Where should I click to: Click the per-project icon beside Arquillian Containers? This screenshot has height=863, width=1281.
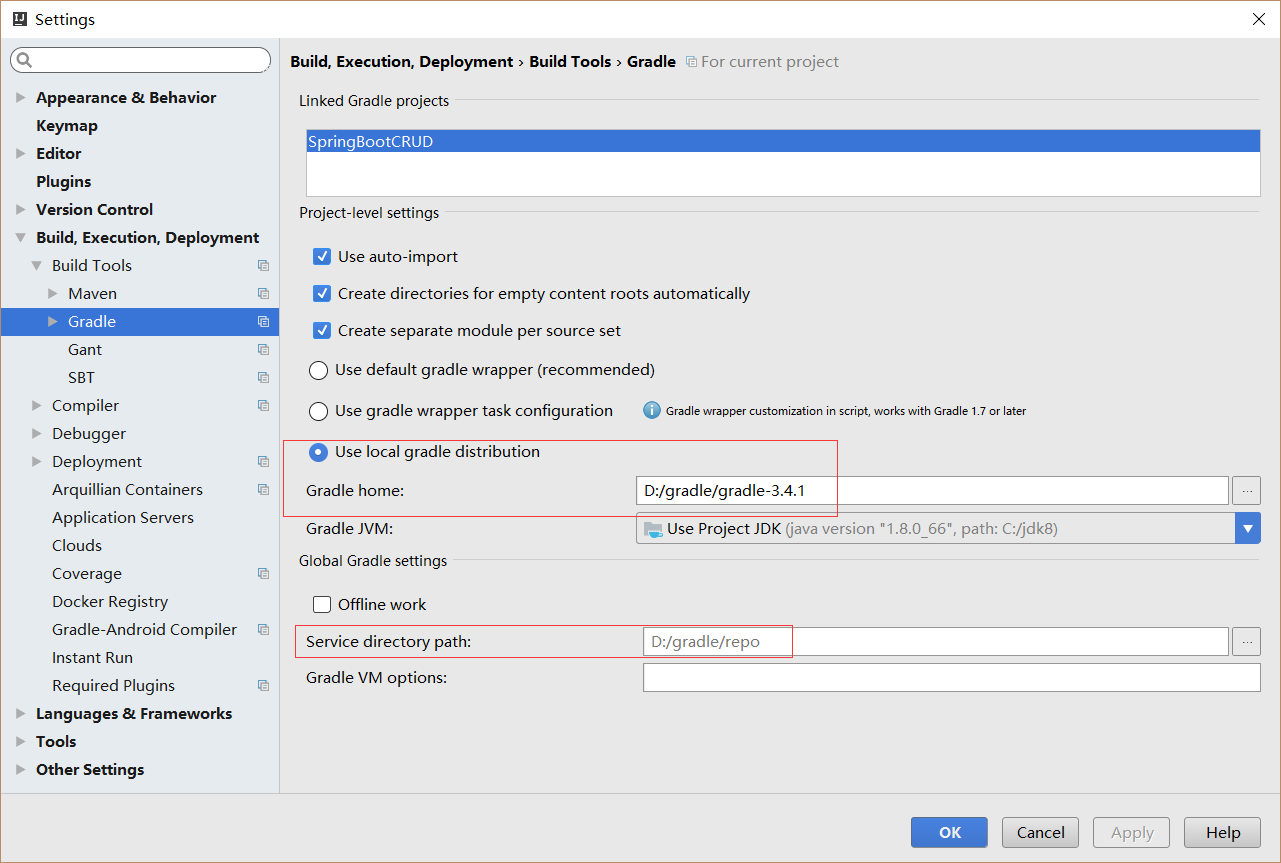(x=263, y=490)
